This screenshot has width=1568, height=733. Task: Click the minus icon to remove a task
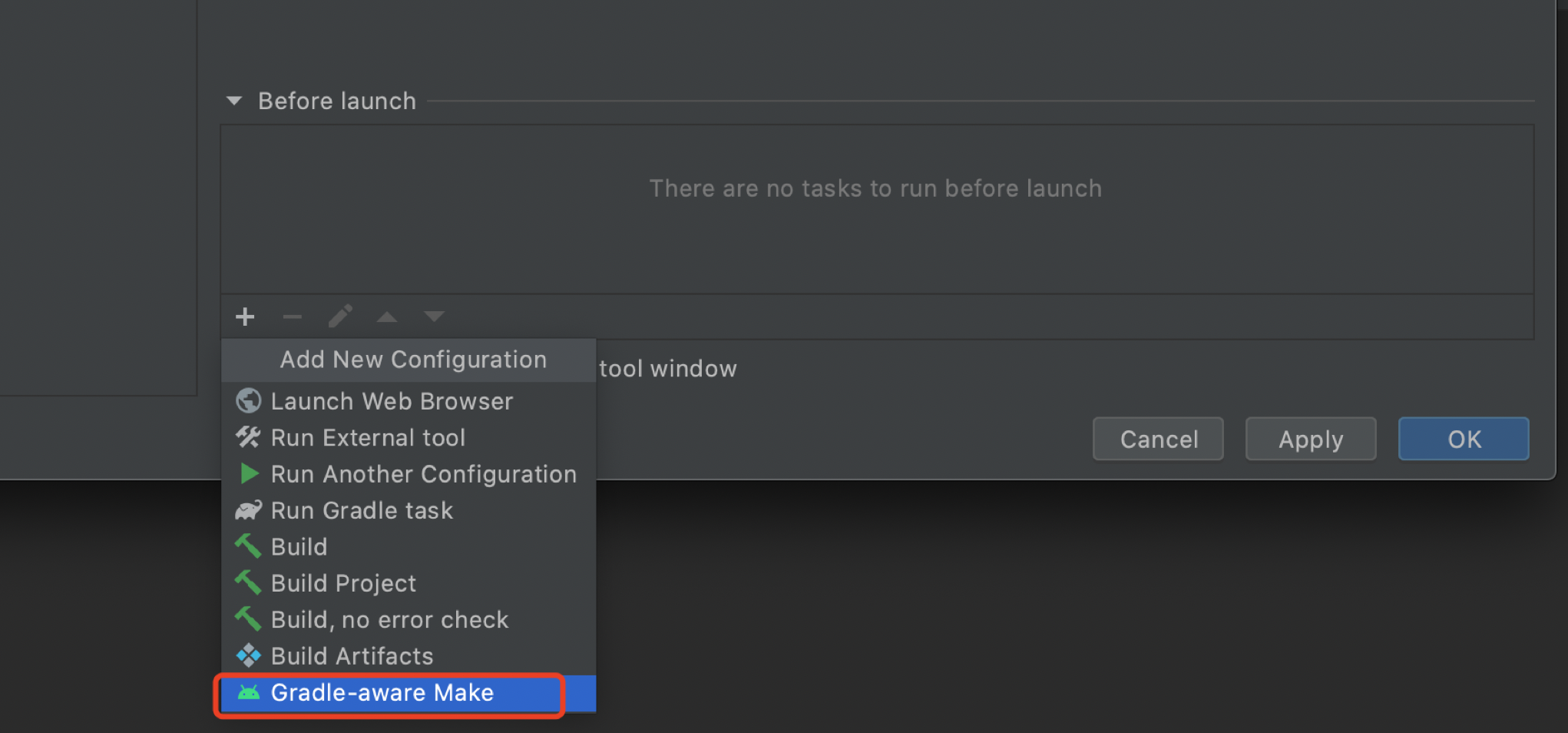292,317
